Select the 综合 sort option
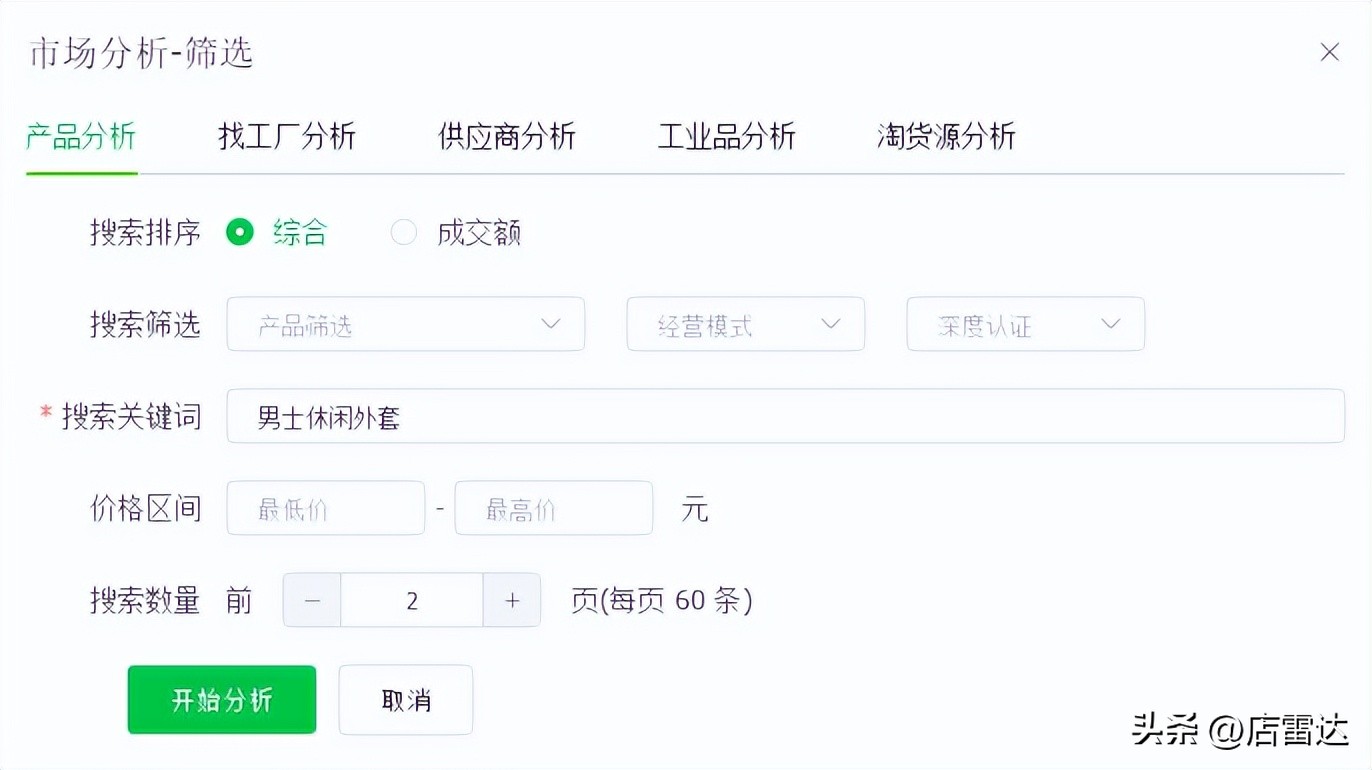The height and width of the screenshot is (770, 1372). [x=240, y=231]
